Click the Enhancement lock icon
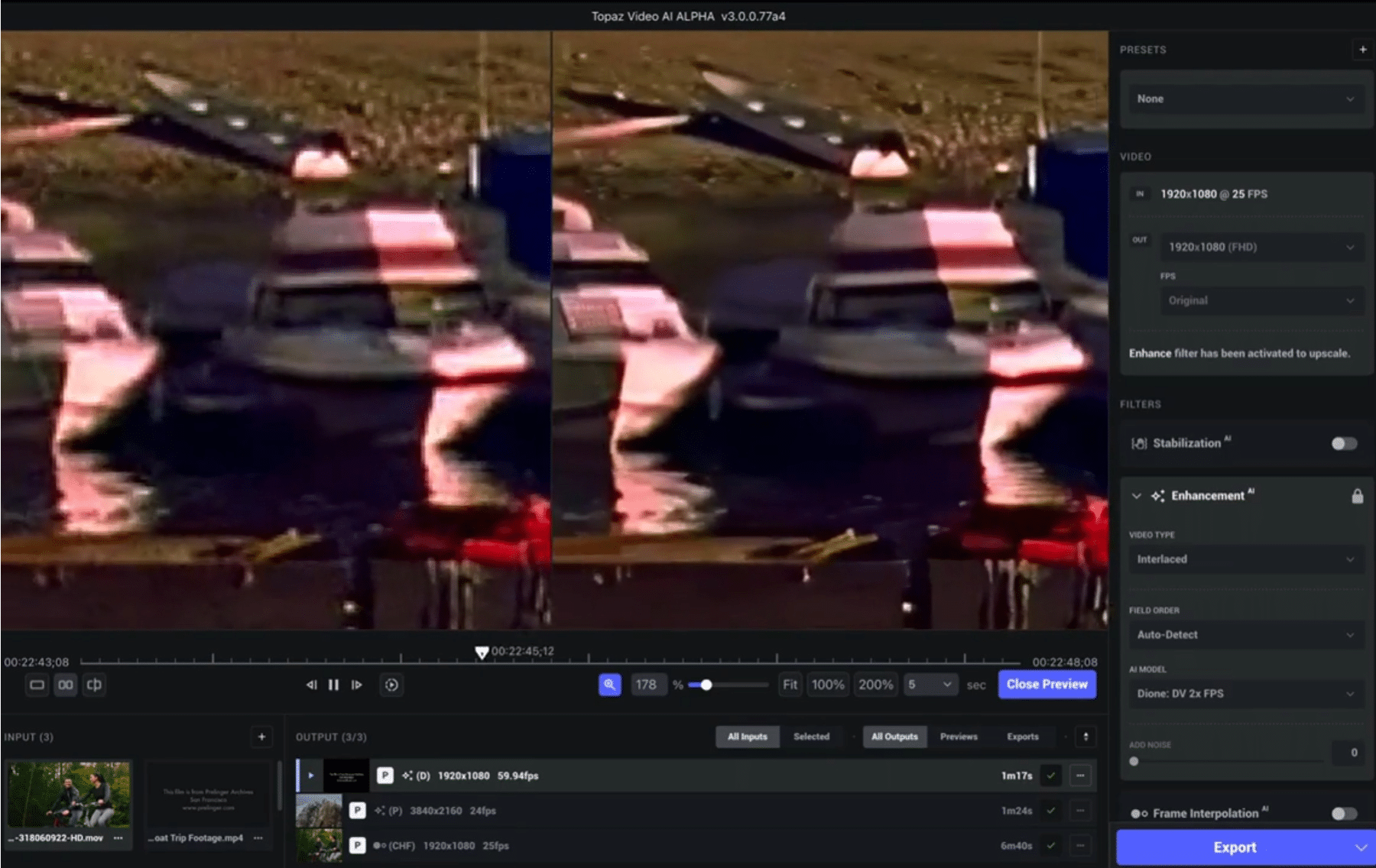Image resolution: width=1376 pixels, height=868 pixels. [x=1357, y=496]
